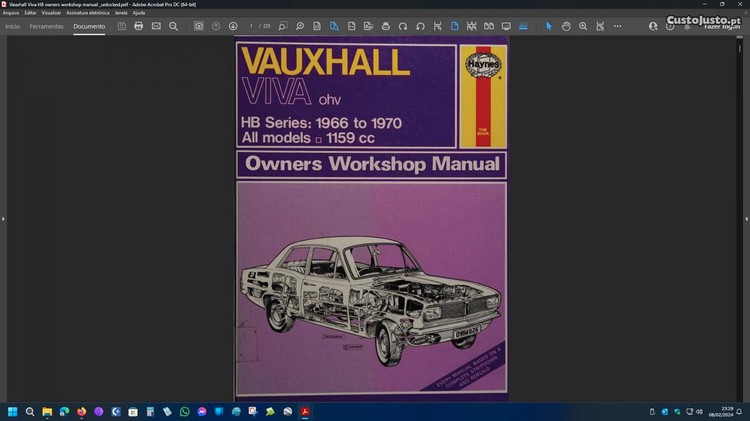The image size is (750, 421).
Task: Go to the next page arrow
Action: [x=233, y=26]
